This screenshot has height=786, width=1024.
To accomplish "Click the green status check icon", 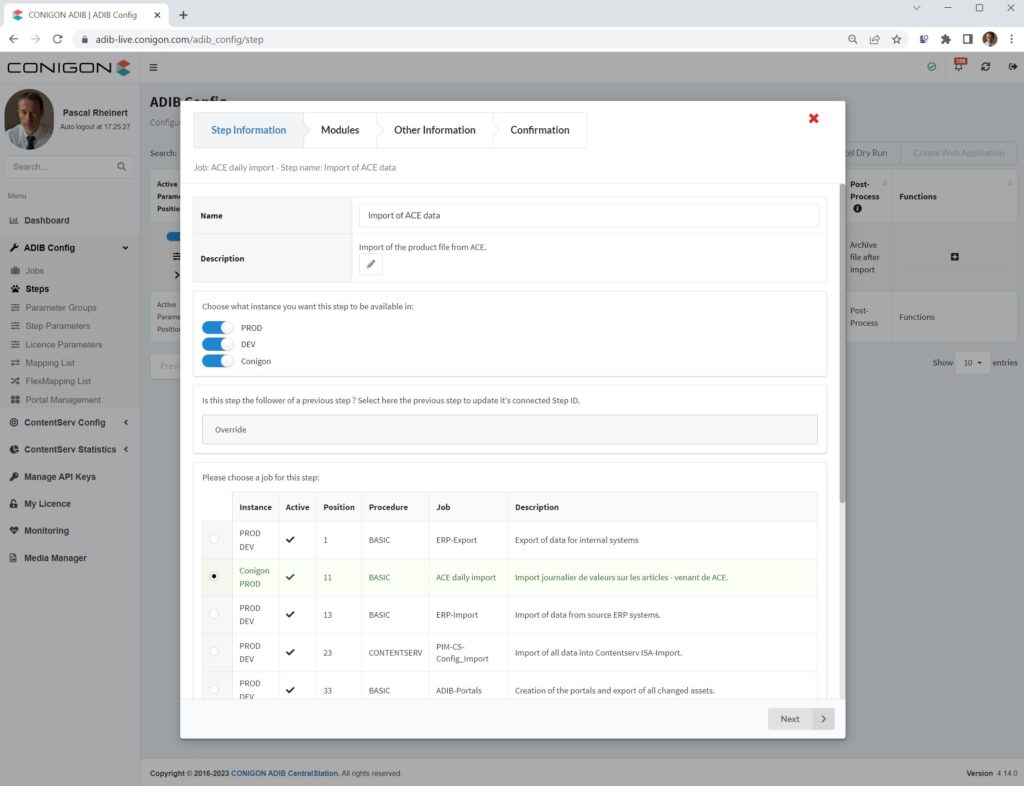I will click(x=931, y=65).
